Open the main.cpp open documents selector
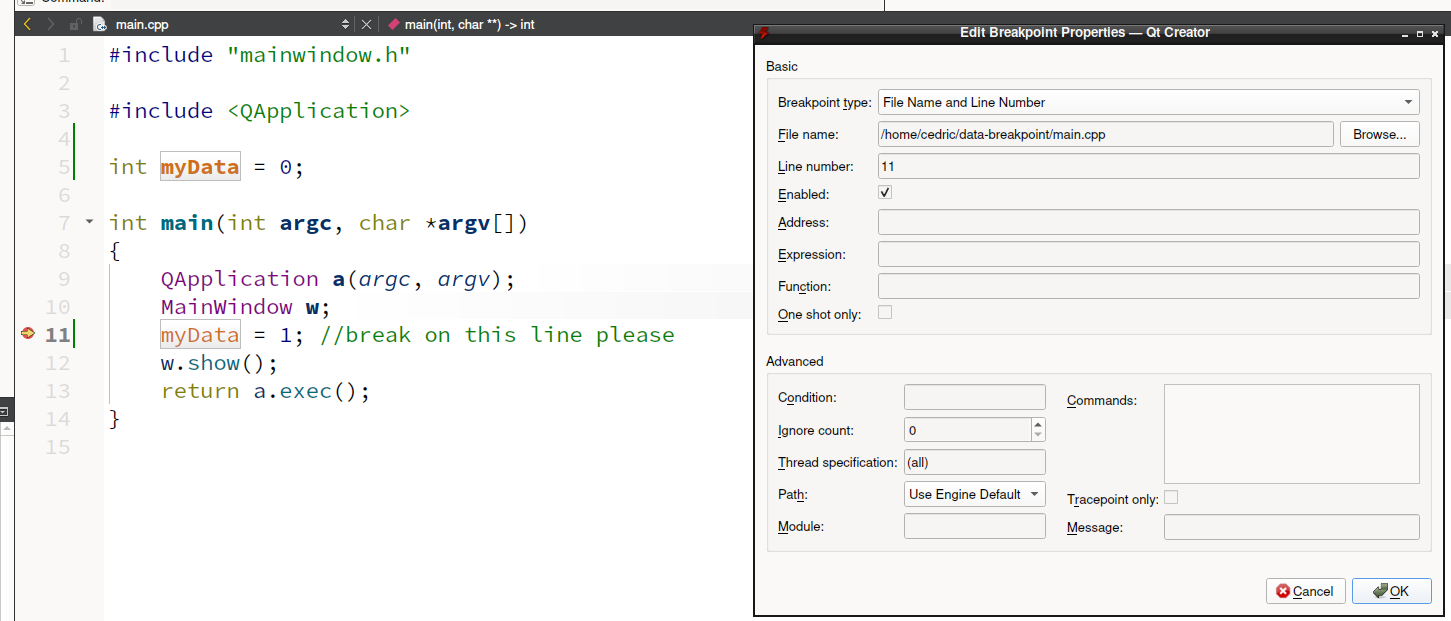Viewport: 1451px width, 621px height. [x=346, y=24]
